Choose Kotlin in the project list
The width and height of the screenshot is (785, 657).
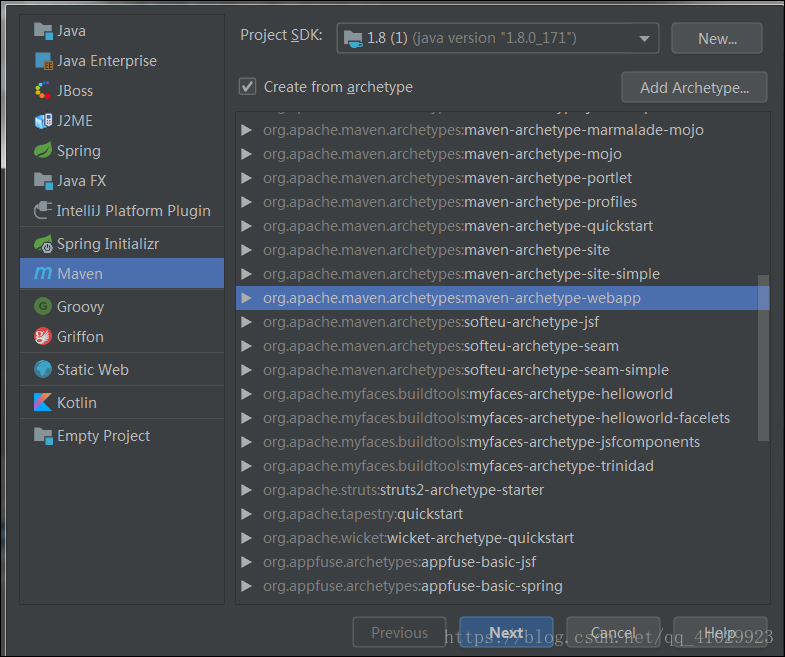122,402
